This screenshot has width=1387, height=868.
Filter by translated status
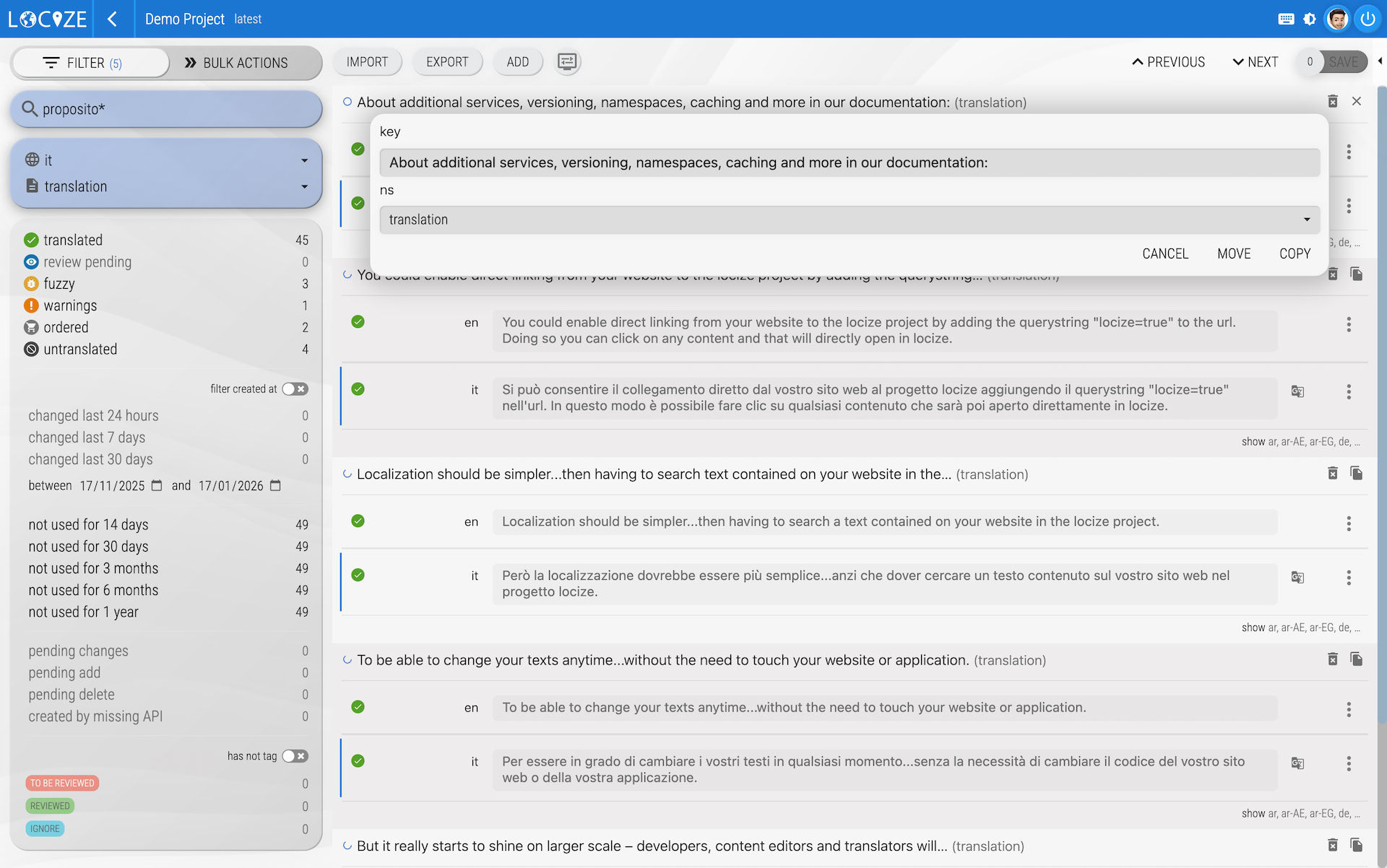coord(72,240)
